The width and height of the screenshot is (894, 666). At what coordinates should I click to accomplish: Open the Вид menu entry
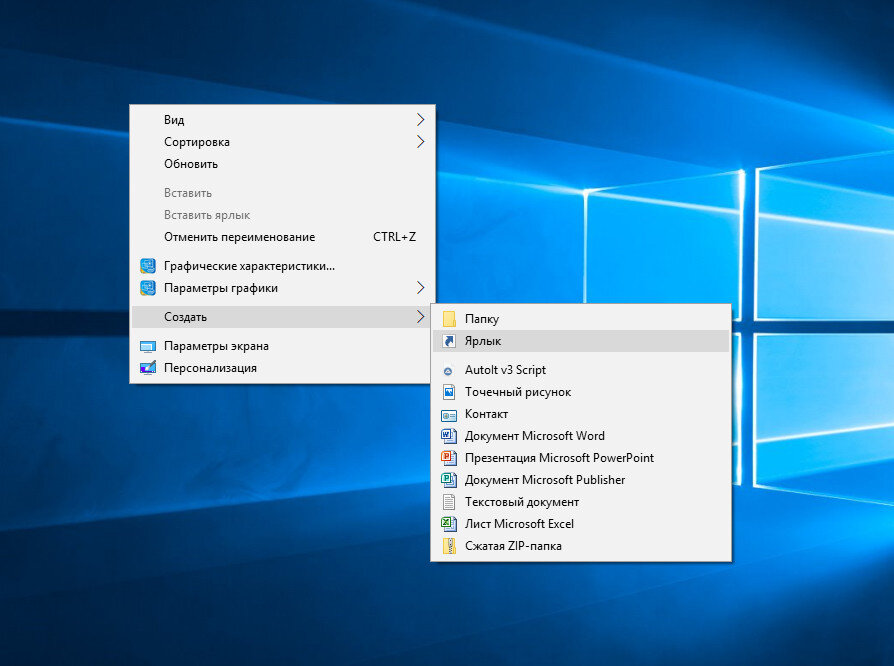click(x=283, y=120)
